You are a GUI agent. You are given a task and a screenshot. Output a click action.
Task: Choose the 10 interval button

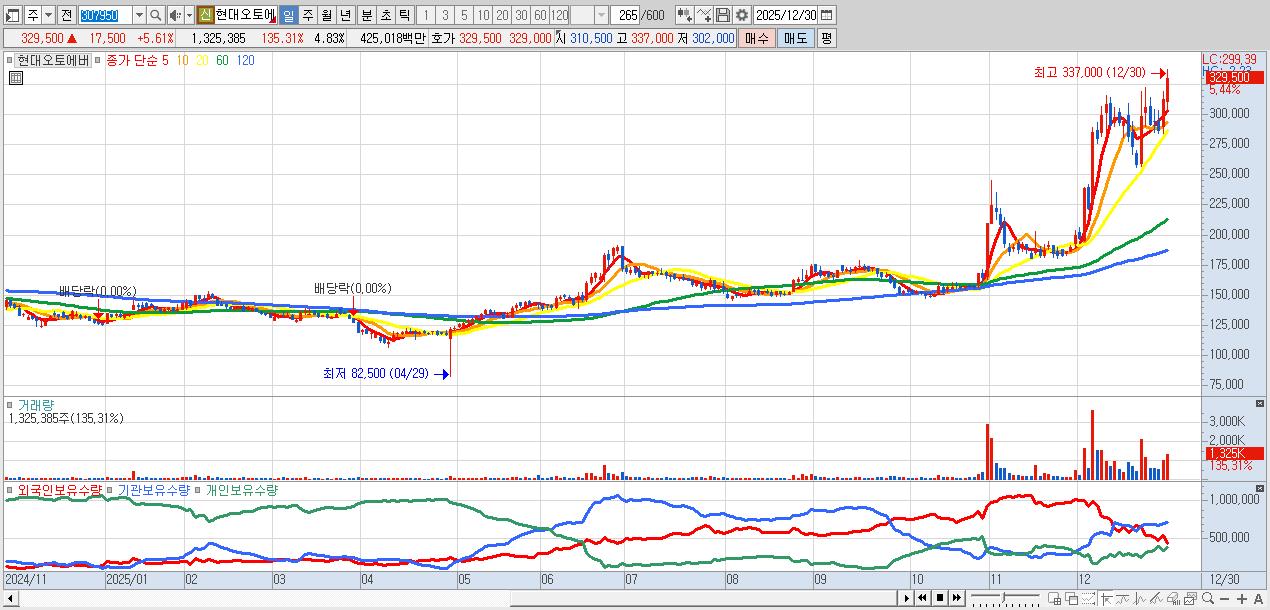(483, 15)
